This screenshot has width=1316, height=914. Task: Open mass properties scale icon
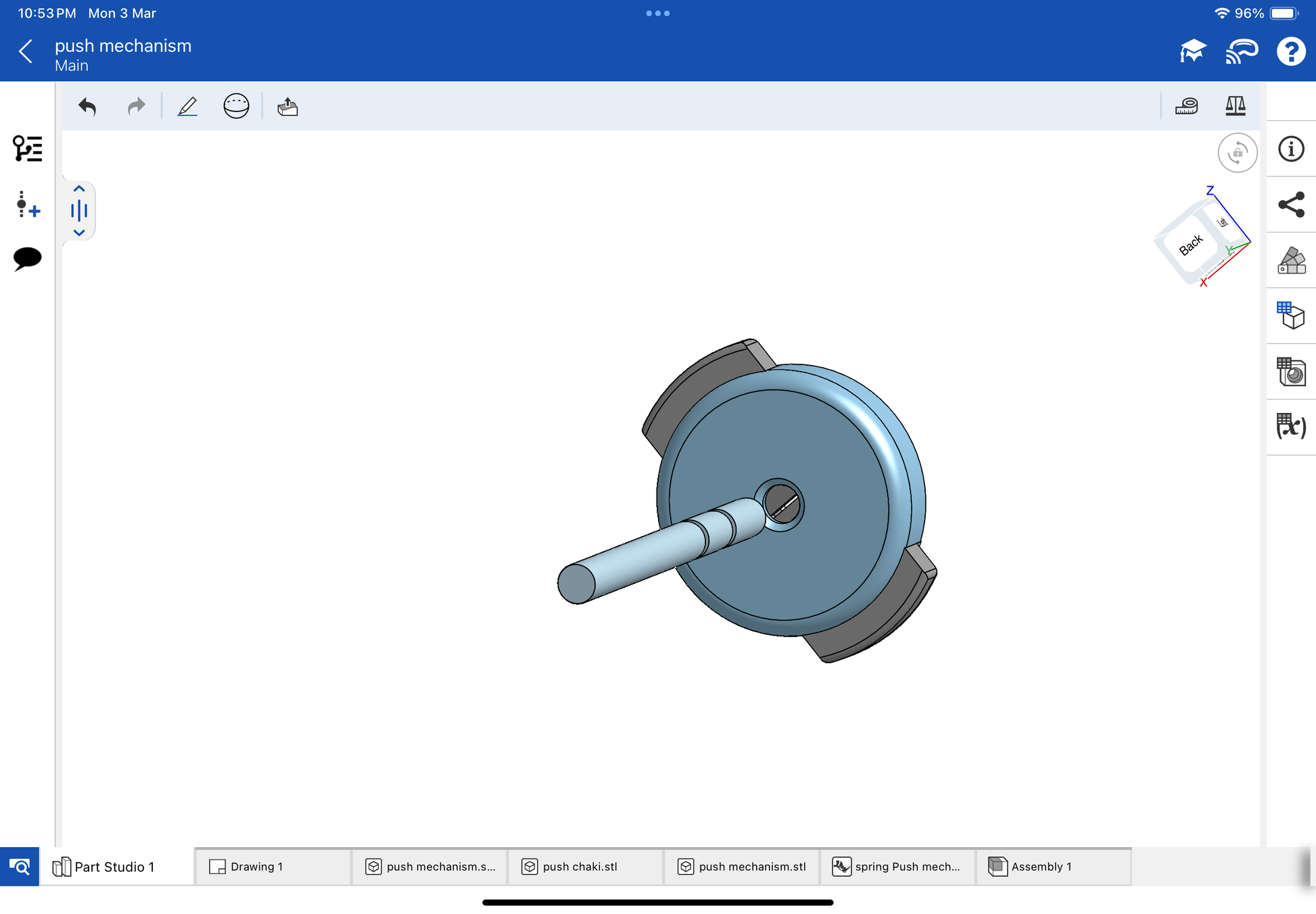click(x=1235, y=106)
